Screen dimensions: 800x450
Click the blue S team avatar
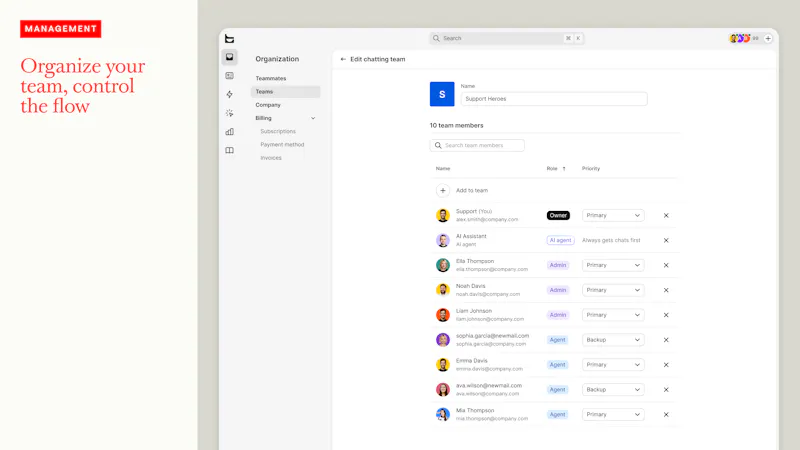click(x=442, y=94)
